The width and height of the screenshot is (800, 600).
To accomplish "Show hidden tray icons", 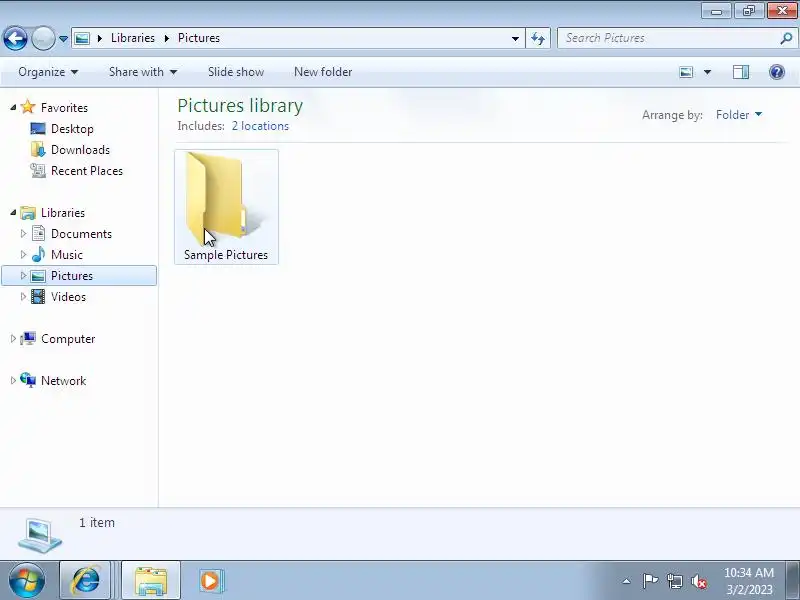I will [x=627, y=581].
